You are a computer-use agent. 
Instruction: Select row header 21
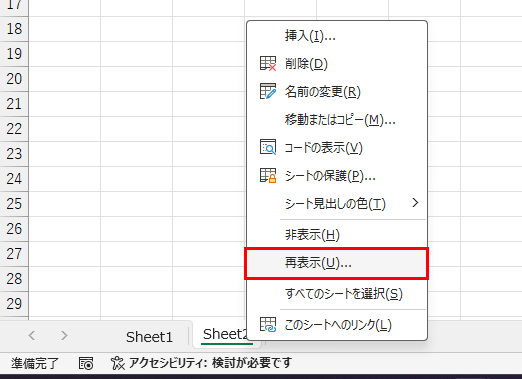14,104
